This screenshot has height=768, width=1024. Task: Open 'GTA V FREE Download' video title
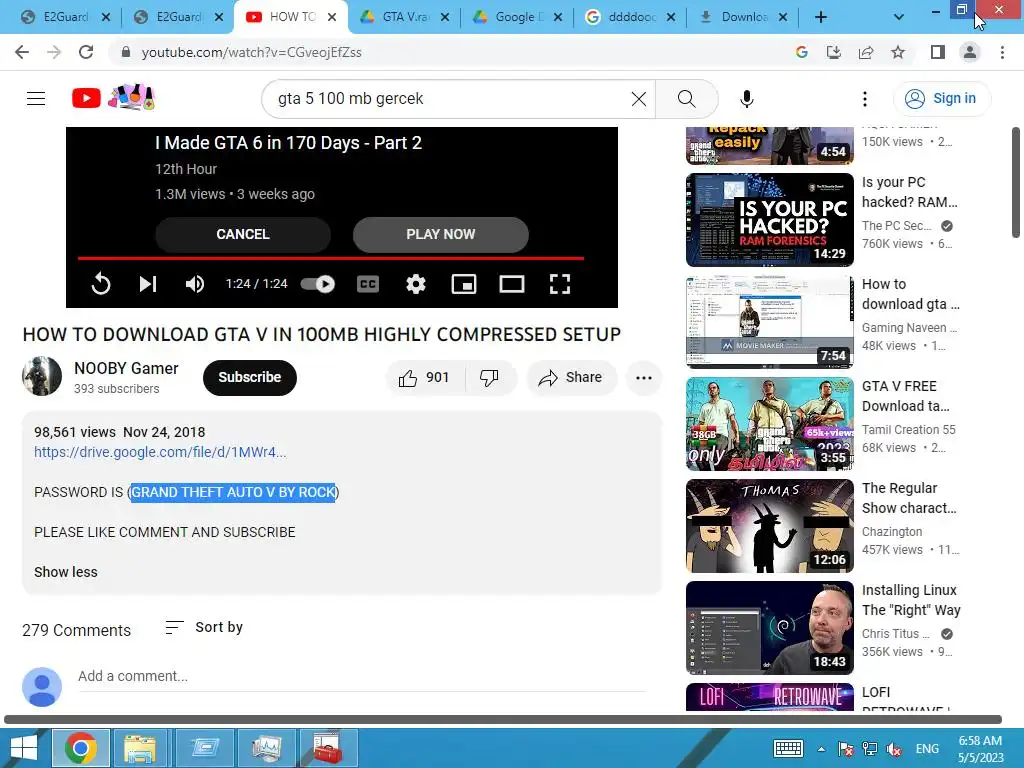pos(905,396)
